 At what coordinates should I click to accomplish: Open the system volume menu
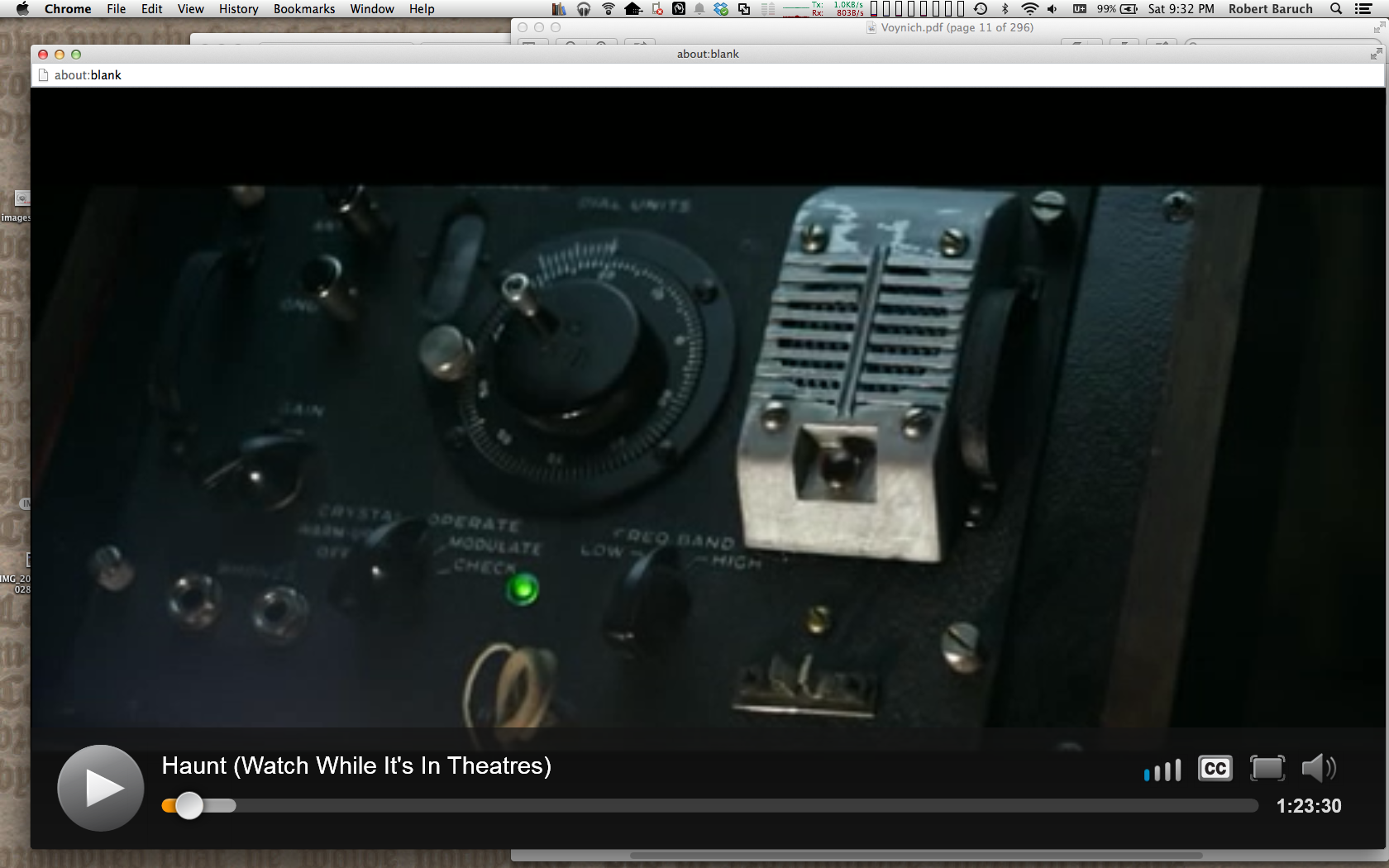pos(1052,9)
